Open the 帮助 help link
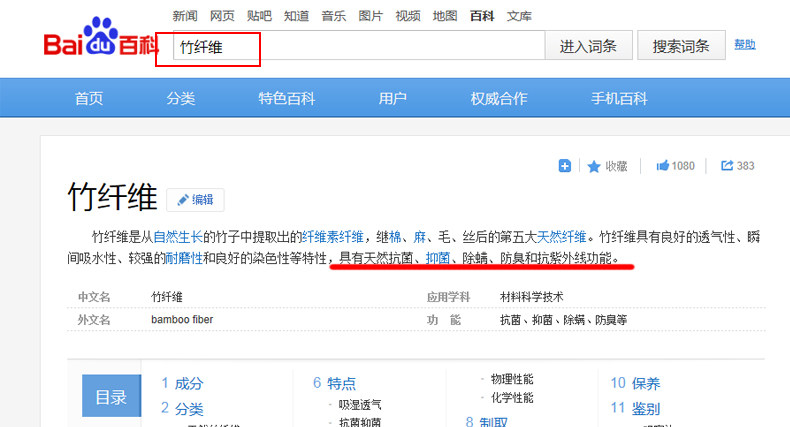This screenshot has height=427, width=790. 745,44
